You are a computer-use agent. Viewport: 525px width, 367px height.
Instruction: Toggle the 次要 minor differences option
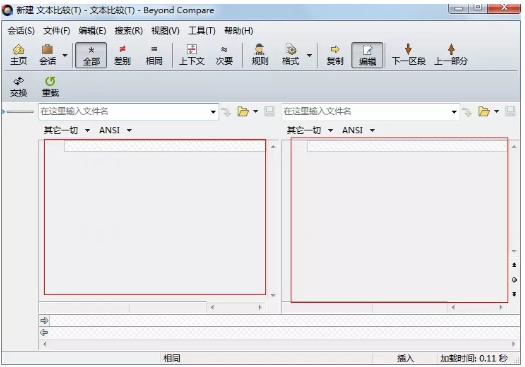pos(224,55)
